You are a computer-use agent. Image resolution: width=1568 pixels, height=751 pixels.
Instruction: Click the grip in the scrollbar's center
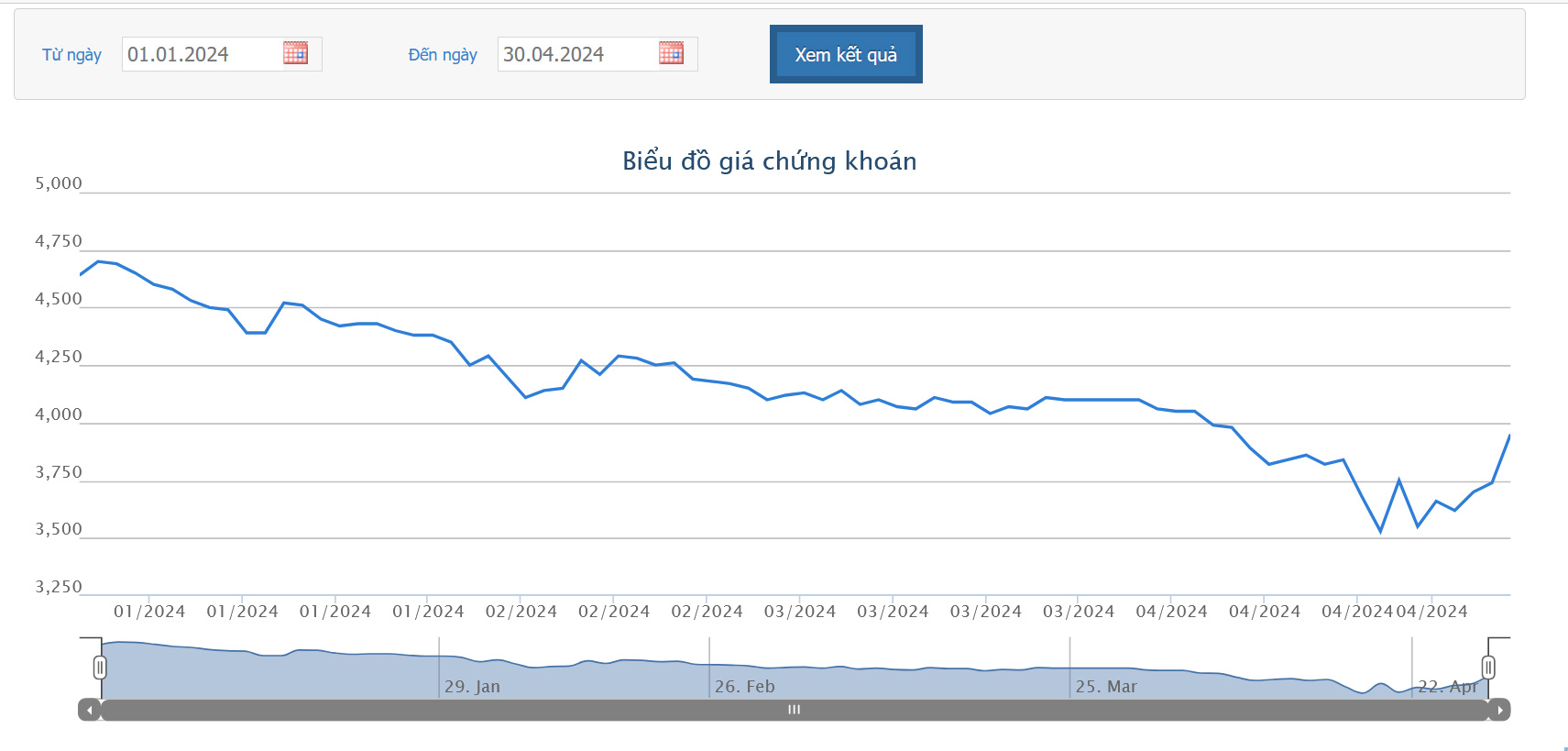click(x=794, y=710)
